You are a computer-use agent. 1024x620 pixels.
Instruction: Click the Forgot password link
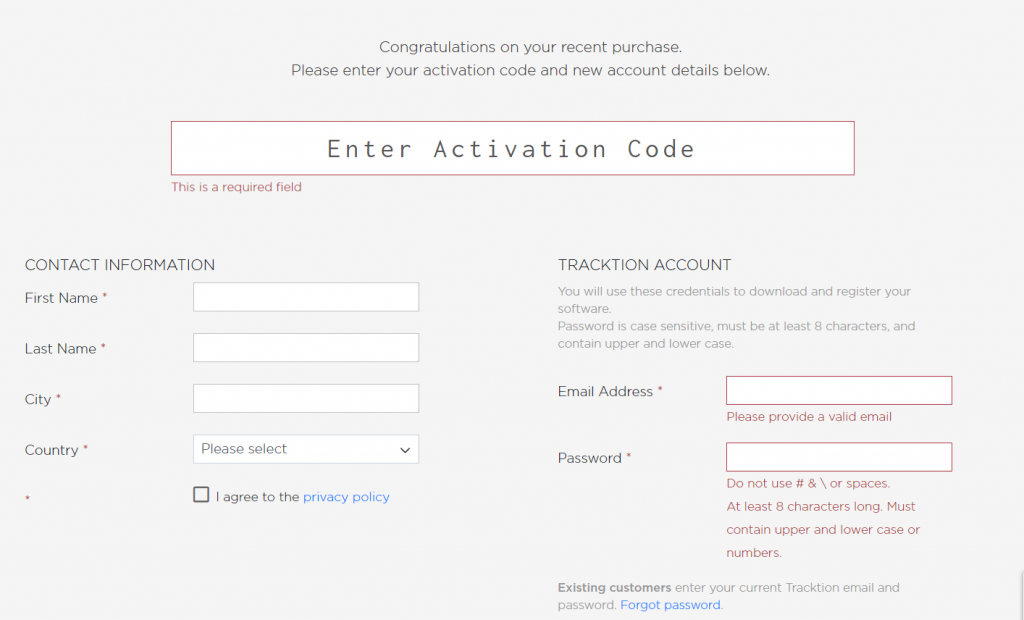670,604
